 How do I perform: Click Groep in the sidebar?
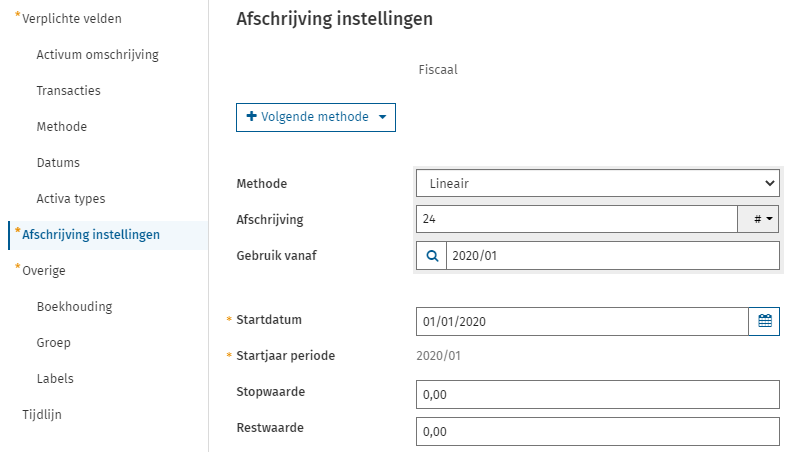(53, 343)
